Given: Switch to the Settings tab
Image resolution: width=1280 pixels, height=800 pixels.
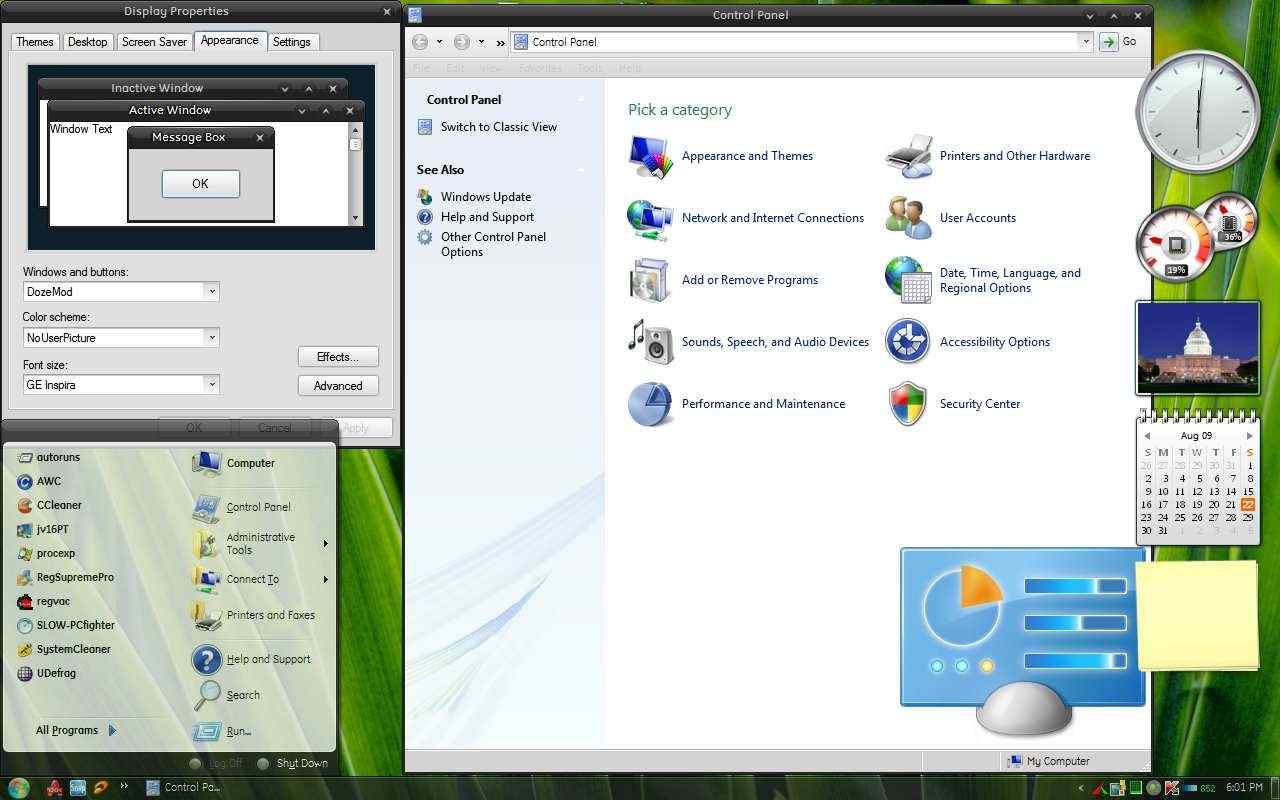Looking at the screenshot, I should point(292,42).
